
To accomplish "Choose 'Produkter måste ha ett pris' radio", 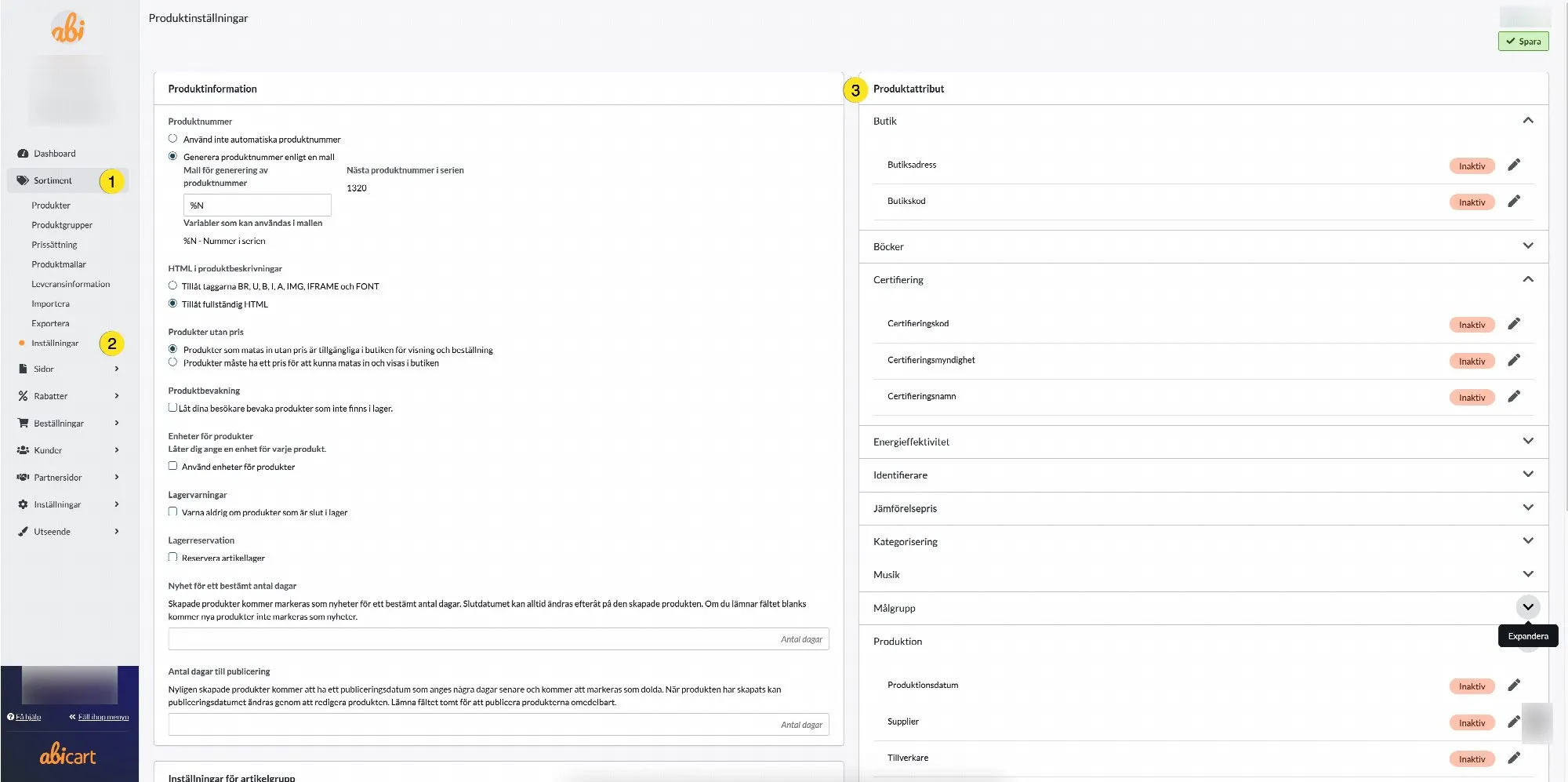I will [x=172, y=362].
